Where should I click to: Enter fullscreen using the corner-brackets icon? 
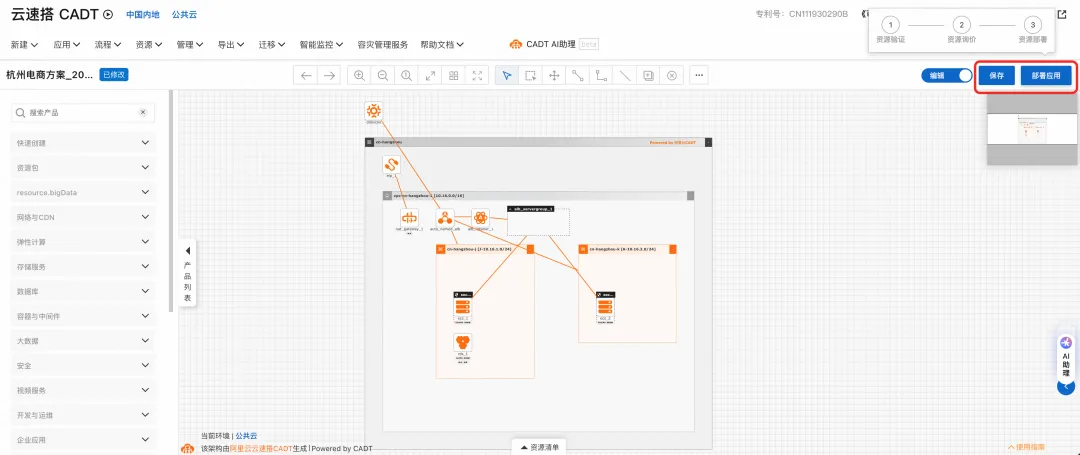477,76
